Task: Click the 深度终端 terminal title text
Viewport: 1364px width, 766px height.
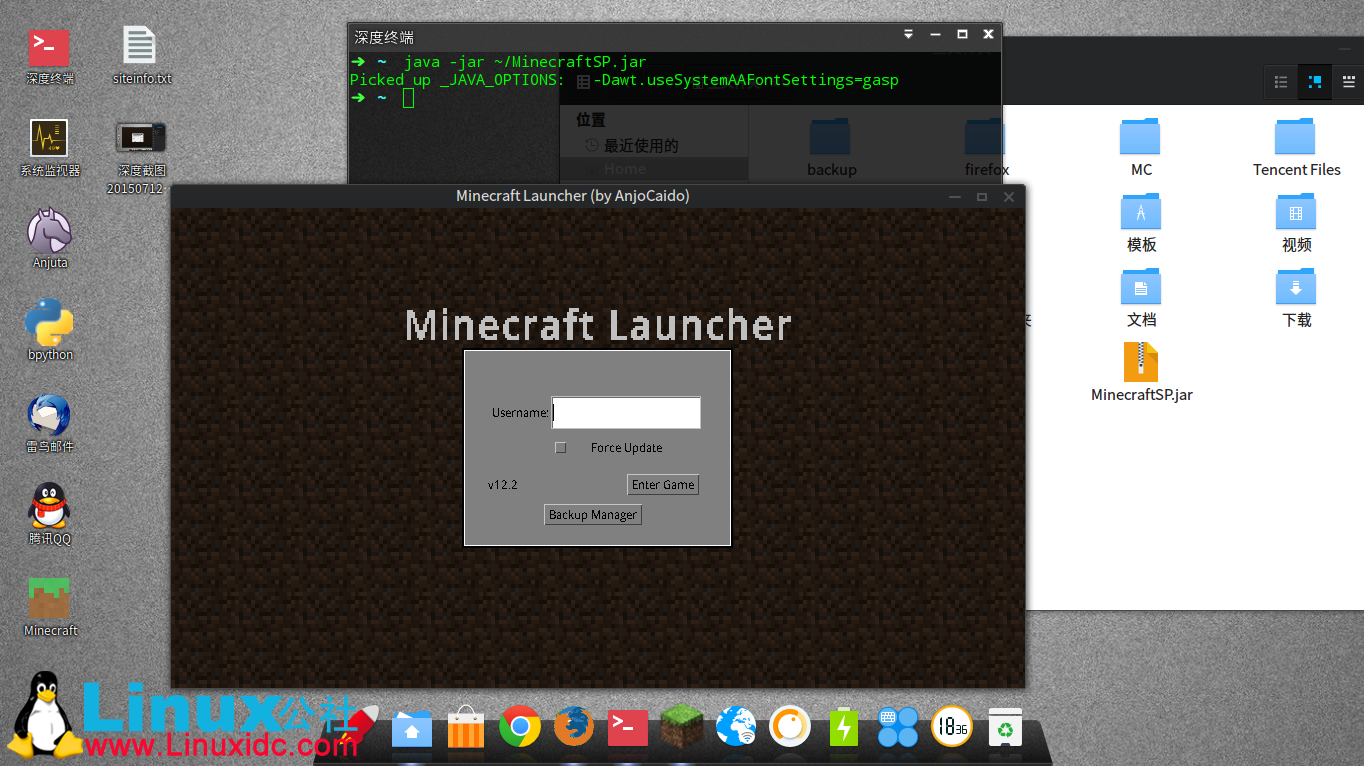Action: pyautogui.click(x=384, y=37)
